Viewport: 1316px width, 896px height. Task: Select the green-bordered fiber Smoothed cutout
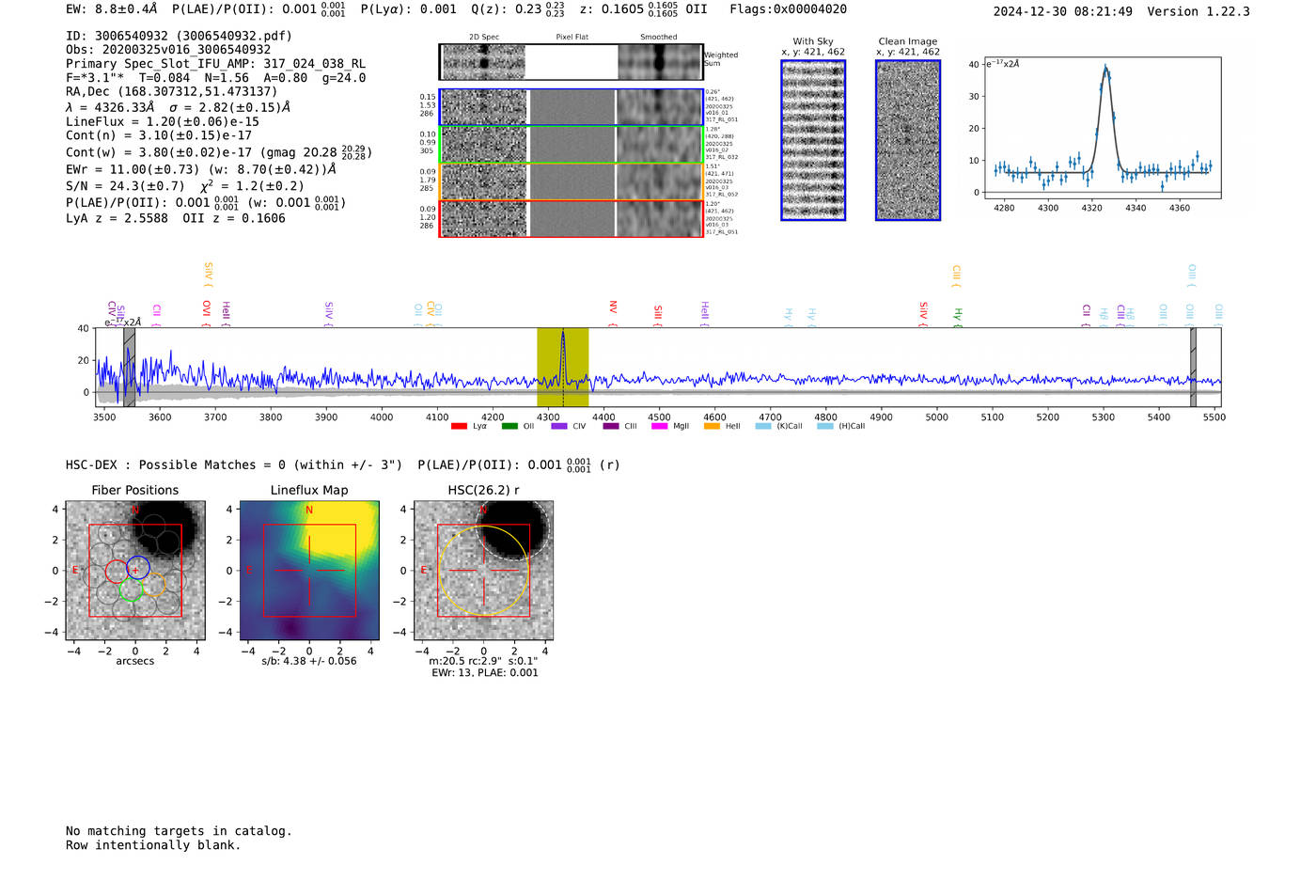pos(660,145)
